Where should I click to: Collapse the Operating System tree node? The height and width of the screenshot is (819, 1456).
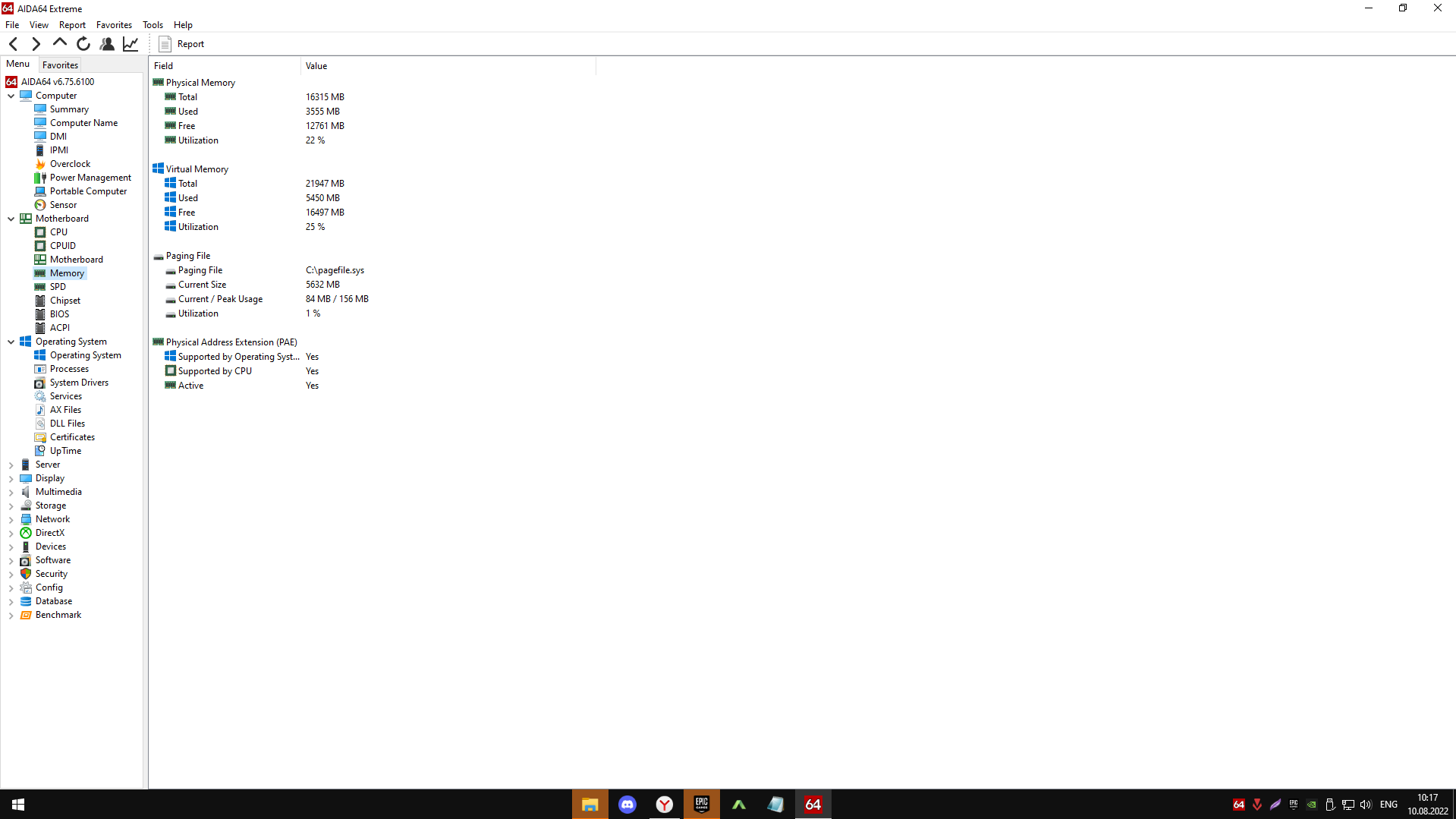click(x=11, y=342)
